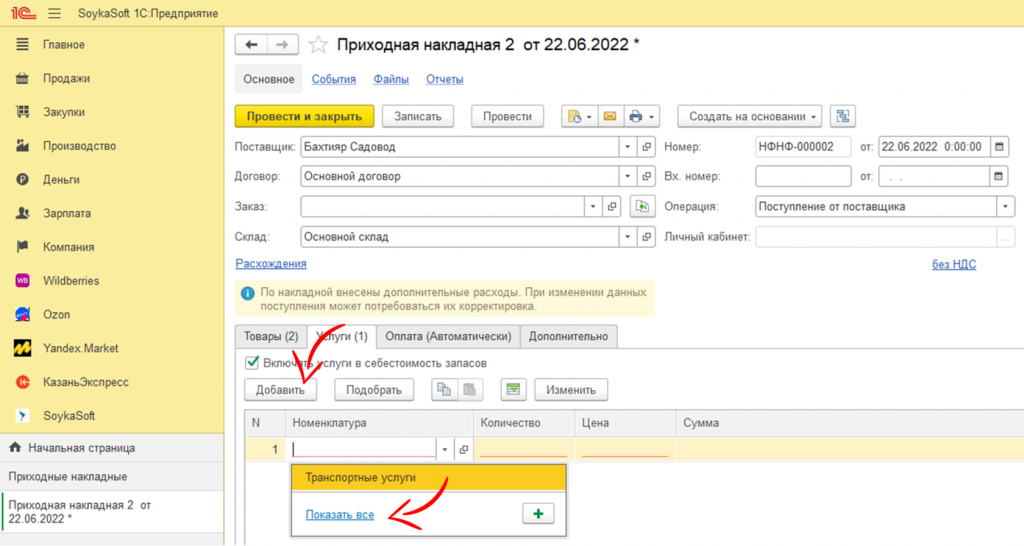Click the green plus create button in popup
This screenshot has height=546, width=1024.
(x=538, y=514)
